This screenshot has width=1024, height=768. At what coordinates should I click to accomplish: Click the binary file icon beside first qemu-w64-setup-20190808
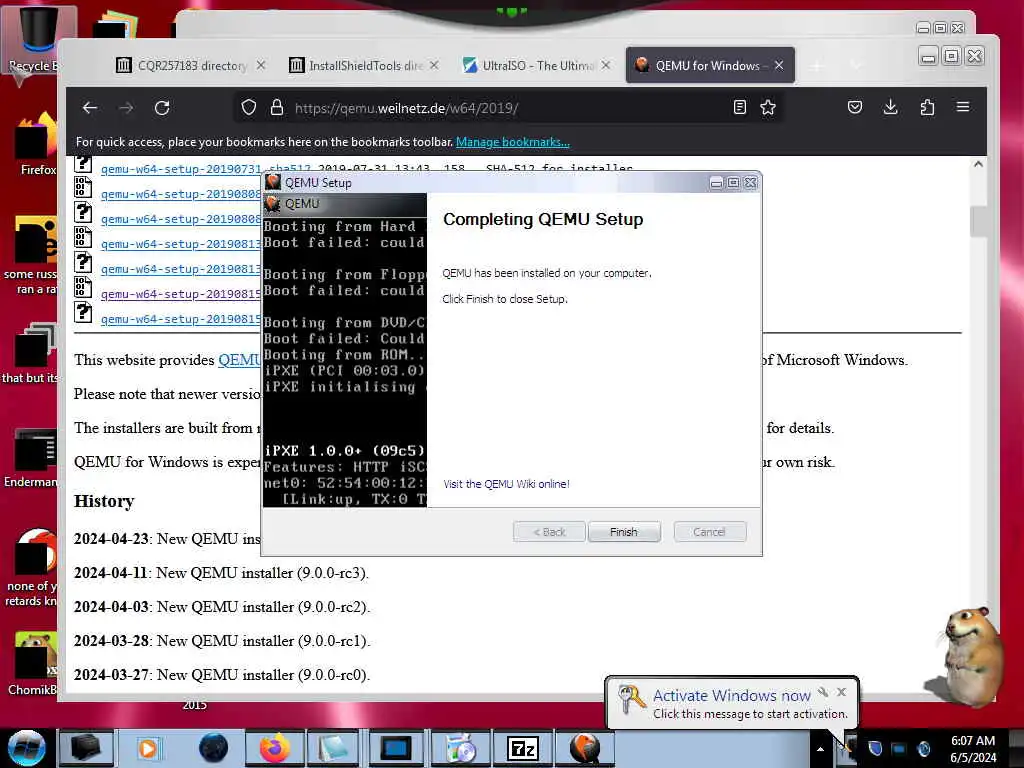[x=83, y=187]
